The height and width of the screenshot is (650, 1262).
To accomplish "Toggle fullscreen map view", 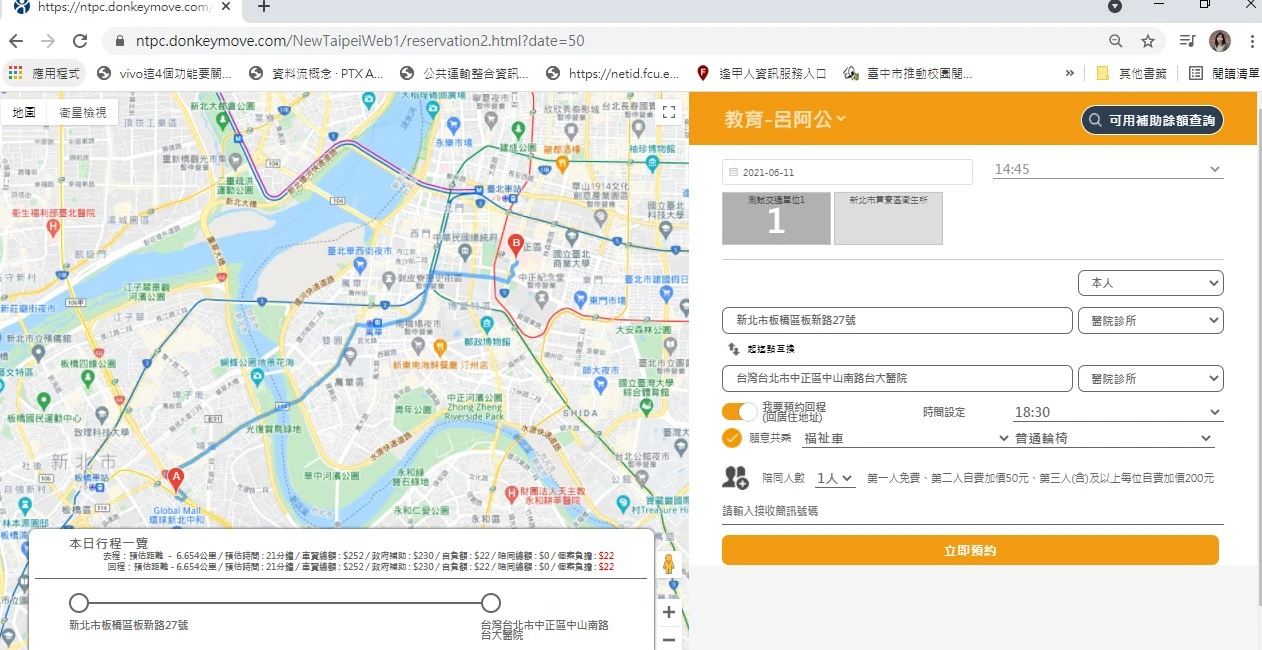I will [669, 113].
